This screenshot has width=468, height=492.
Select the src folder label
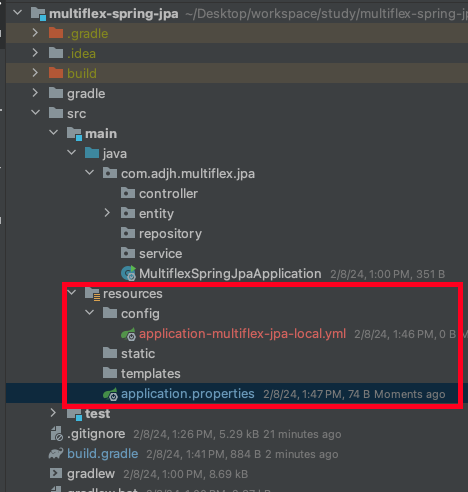point(76,114)
